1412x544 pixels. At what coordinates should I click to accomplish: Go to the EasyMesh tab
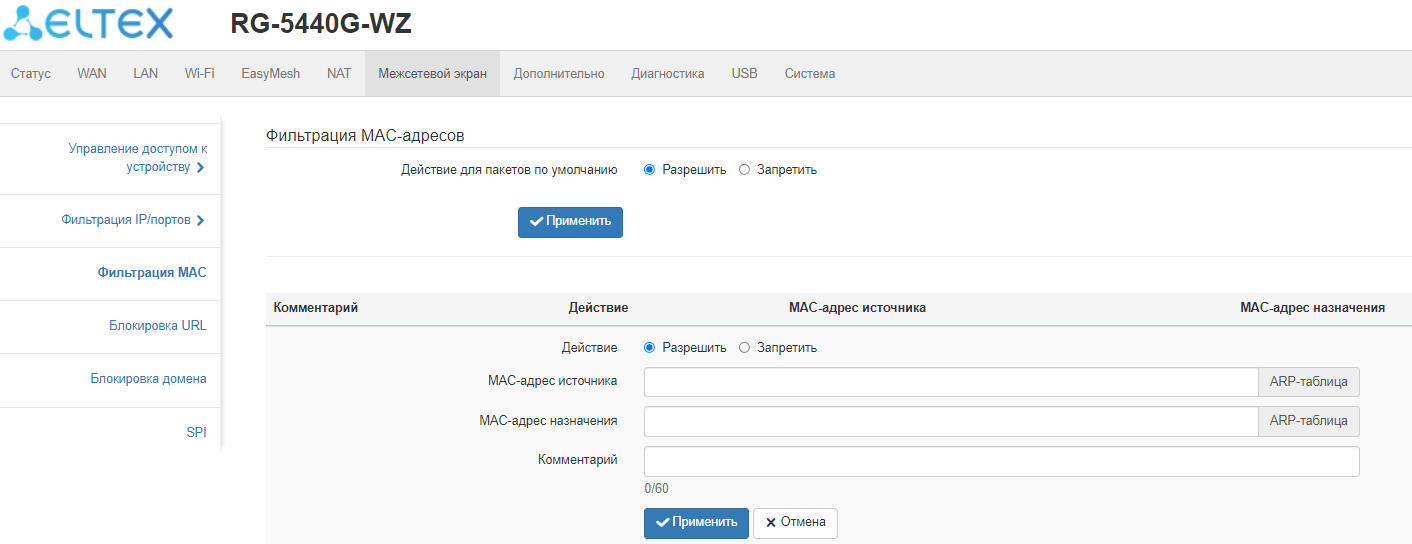270,74
